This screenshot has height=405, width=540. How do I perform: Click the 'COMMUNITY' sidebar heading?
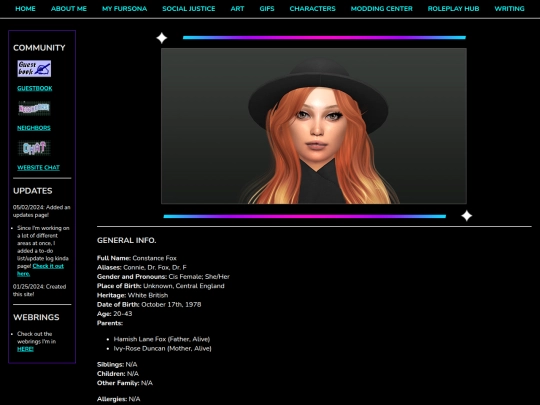(x=39, y=48)
